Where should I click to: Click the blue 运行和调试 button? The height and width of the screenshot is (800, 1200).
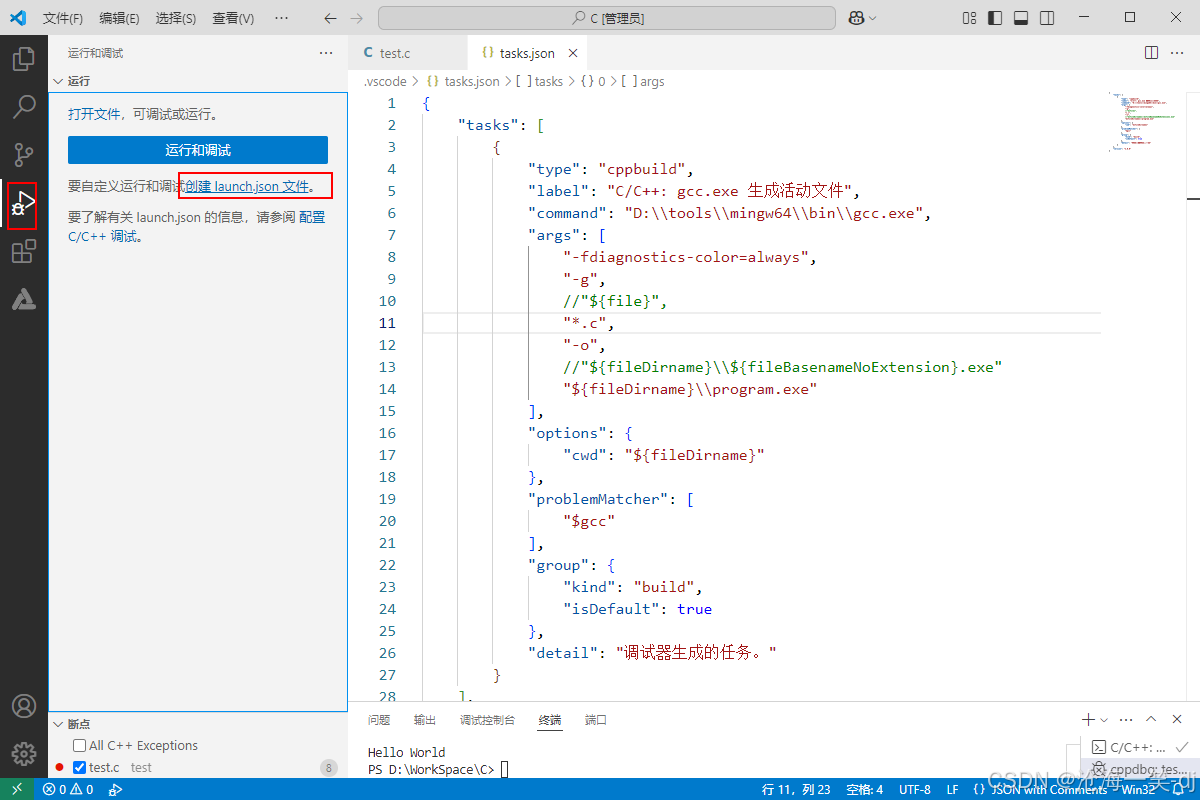tap(198, 150)
